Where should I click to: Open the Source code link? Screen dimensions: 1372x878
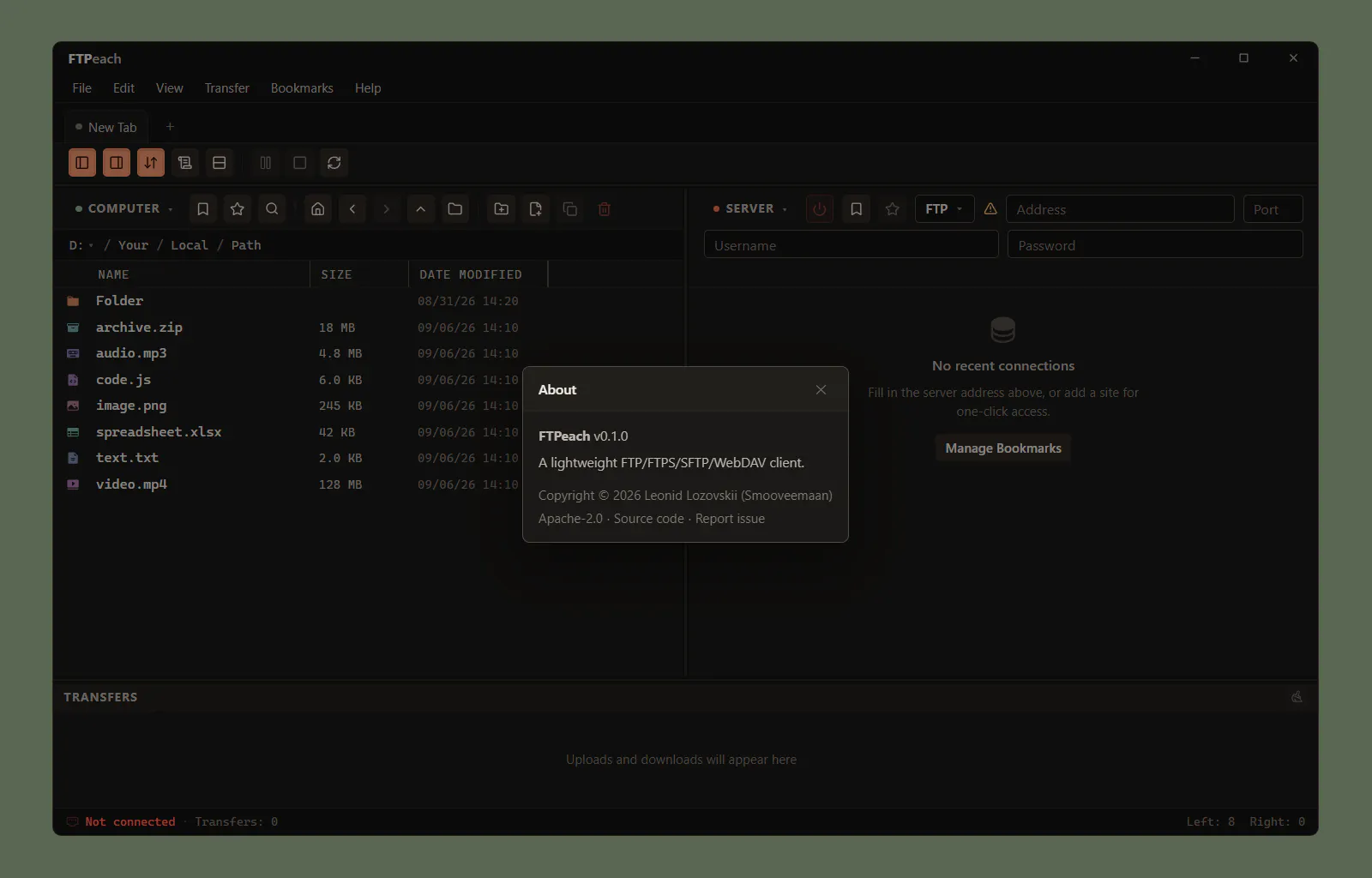click(648, 519)
